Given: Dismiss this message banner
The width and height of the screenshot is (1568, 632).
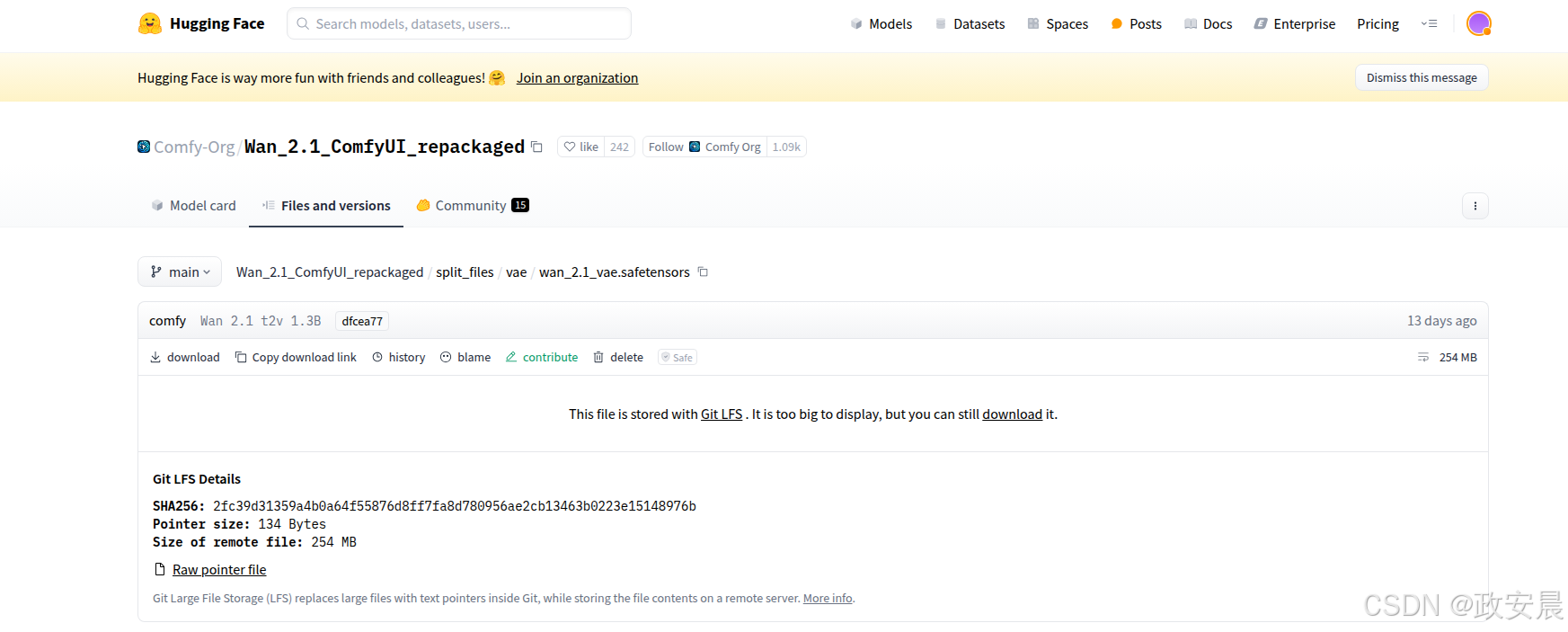Looking at the screenshot, I should pos(1422,77).
